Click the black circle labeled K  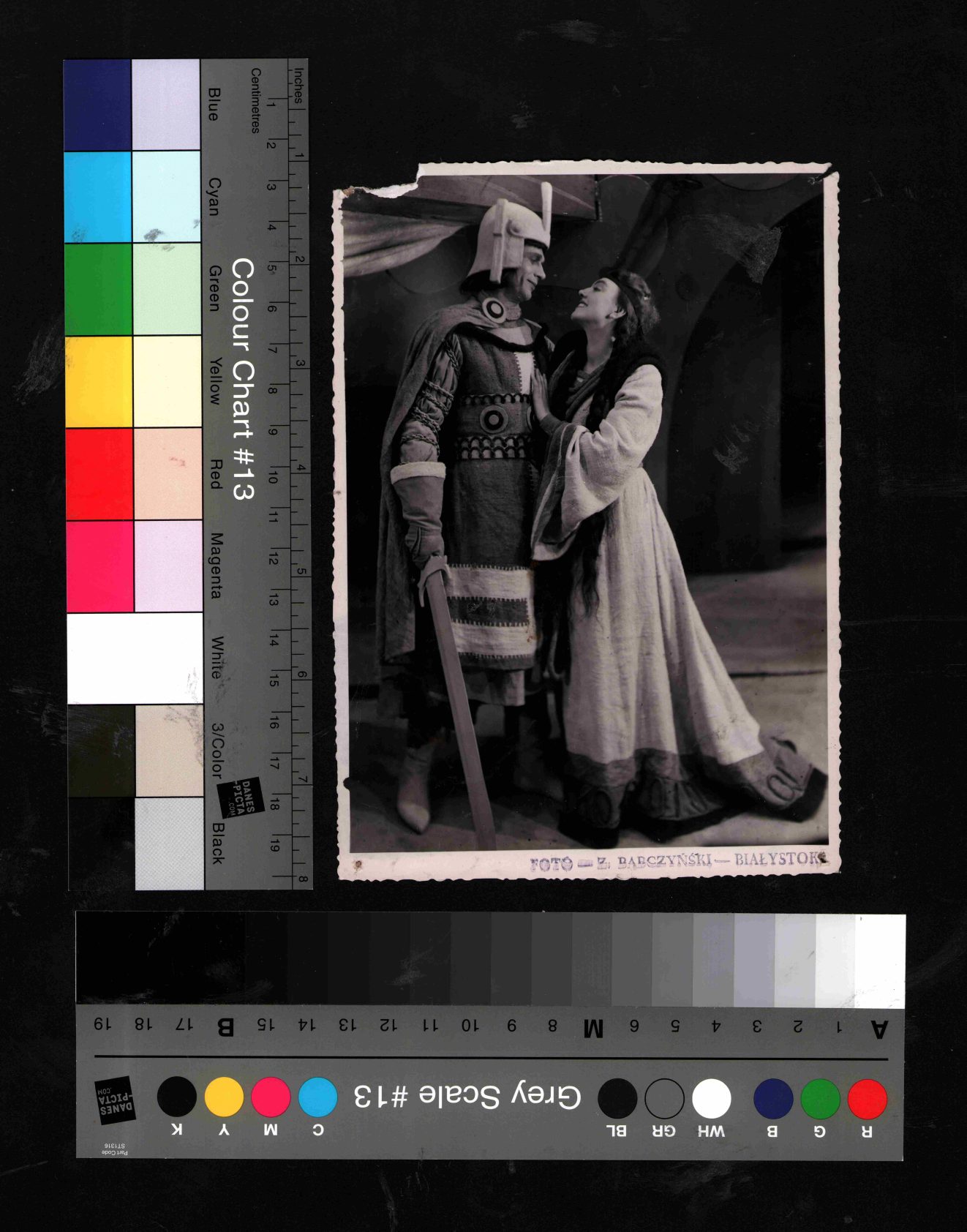(177, 1097)
